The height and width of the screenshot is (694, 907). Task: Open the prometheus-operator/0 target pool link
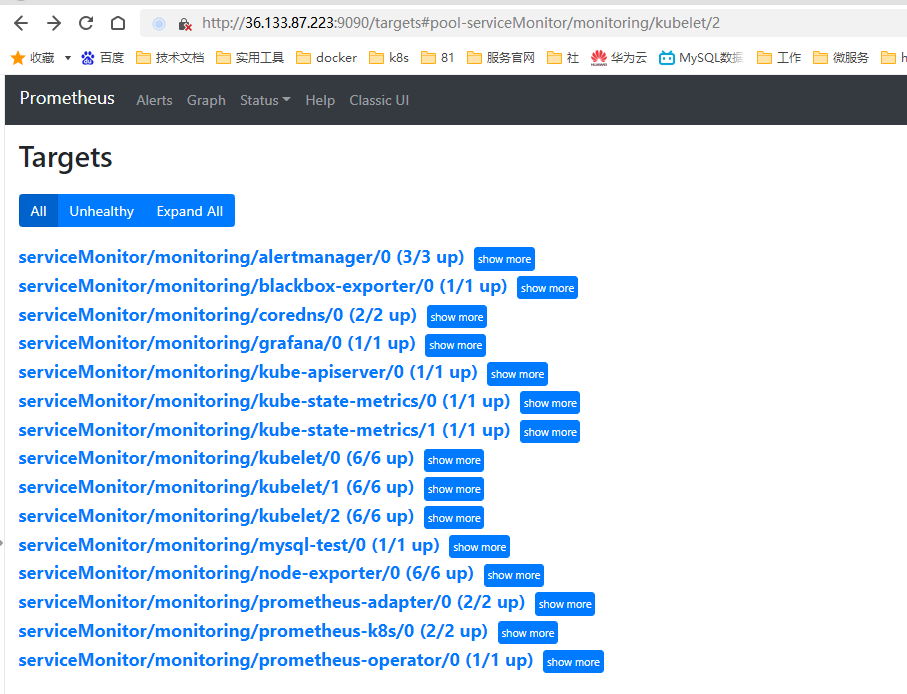point(275,660)
